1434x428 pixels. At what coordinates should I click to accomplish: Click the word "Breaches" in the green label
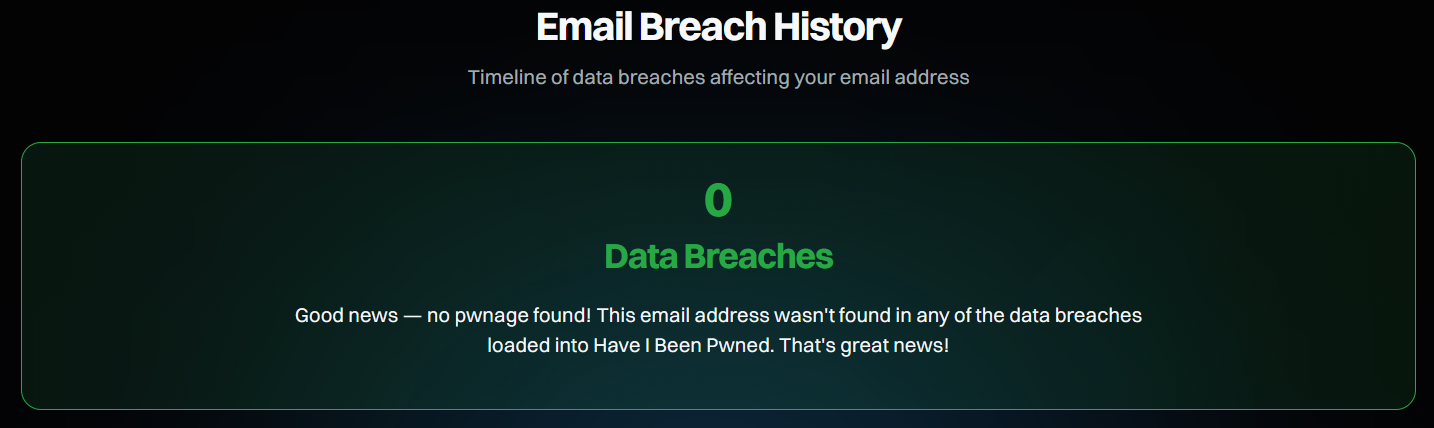point(758,257)
